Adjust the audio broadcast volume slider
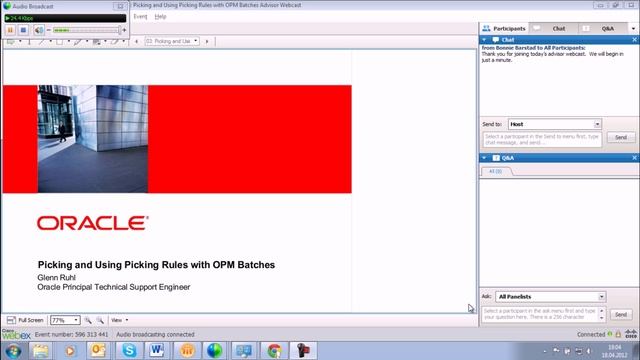The height and width of the screenshot is (360, 640). pos(87,30)
